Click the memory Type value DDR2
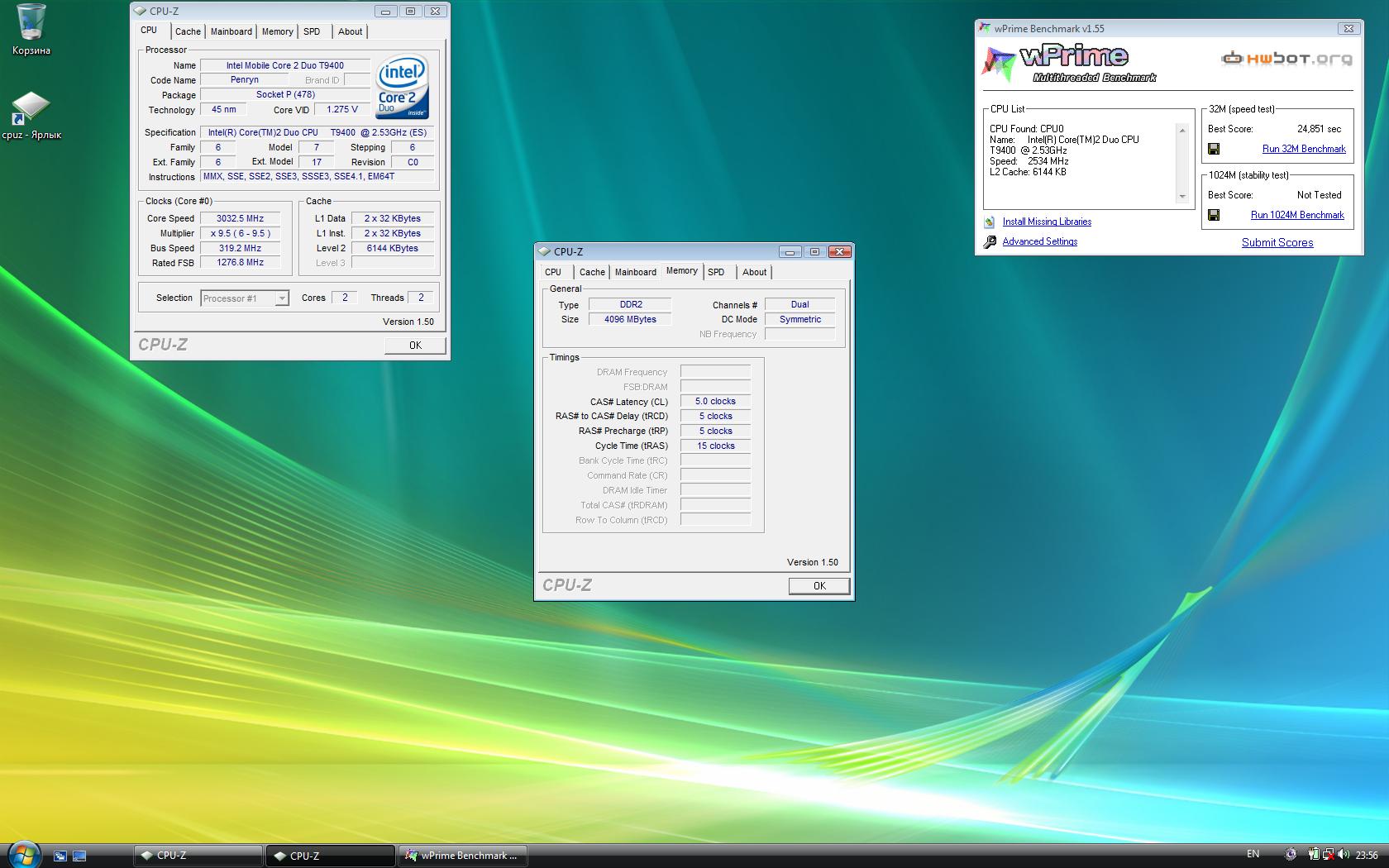1389x868 pixels. 631,304
